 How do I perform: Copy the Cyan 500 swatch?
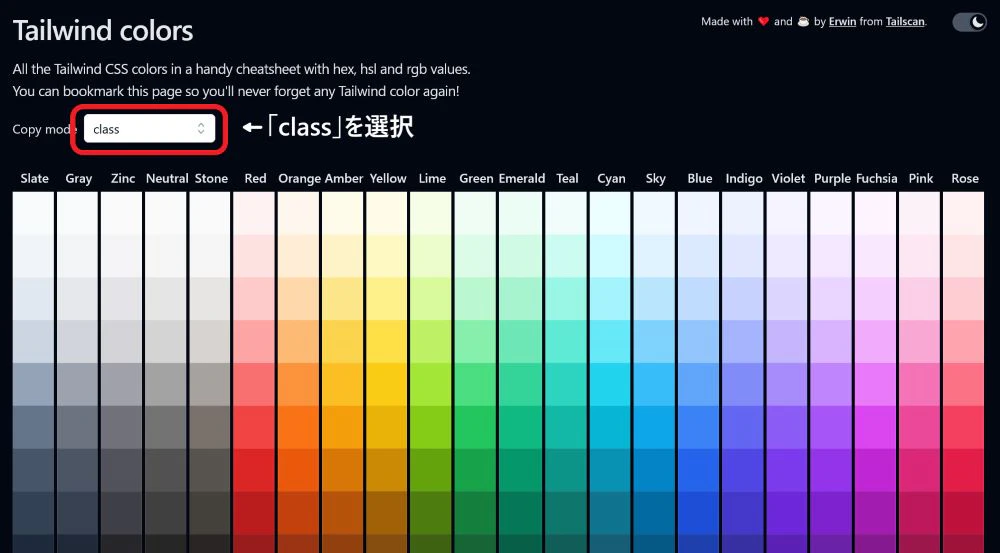click(x=611, y=427)
